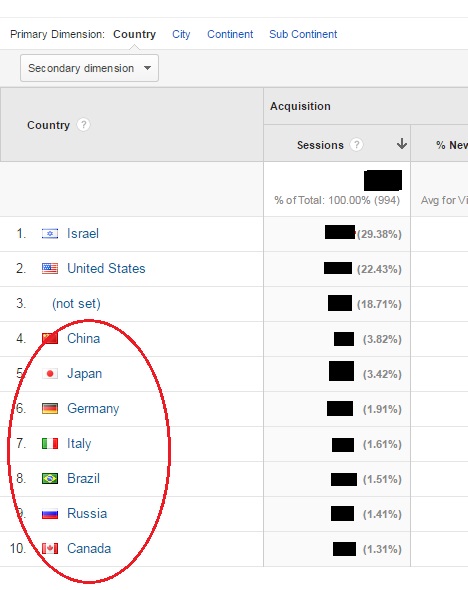The height and width of the screenshot is (590, 468).
Task: Open the Israel country link
Action: coord(83,233)
